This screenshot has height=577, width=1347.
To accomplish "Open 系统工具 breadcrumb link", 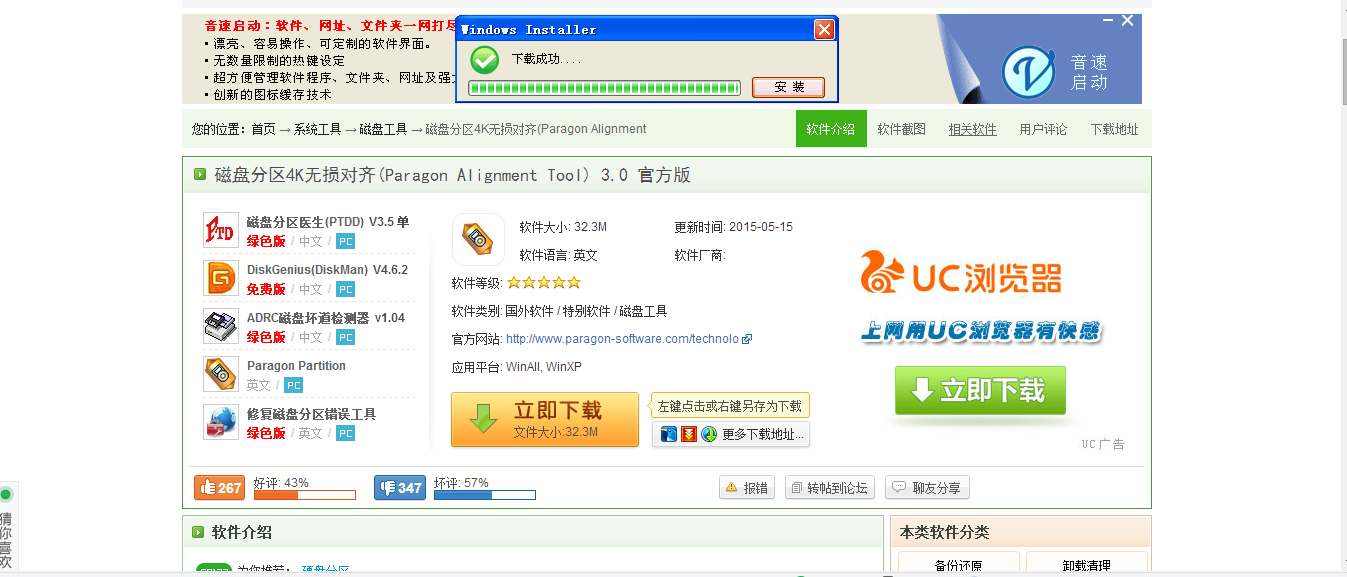I will (318, 129).
